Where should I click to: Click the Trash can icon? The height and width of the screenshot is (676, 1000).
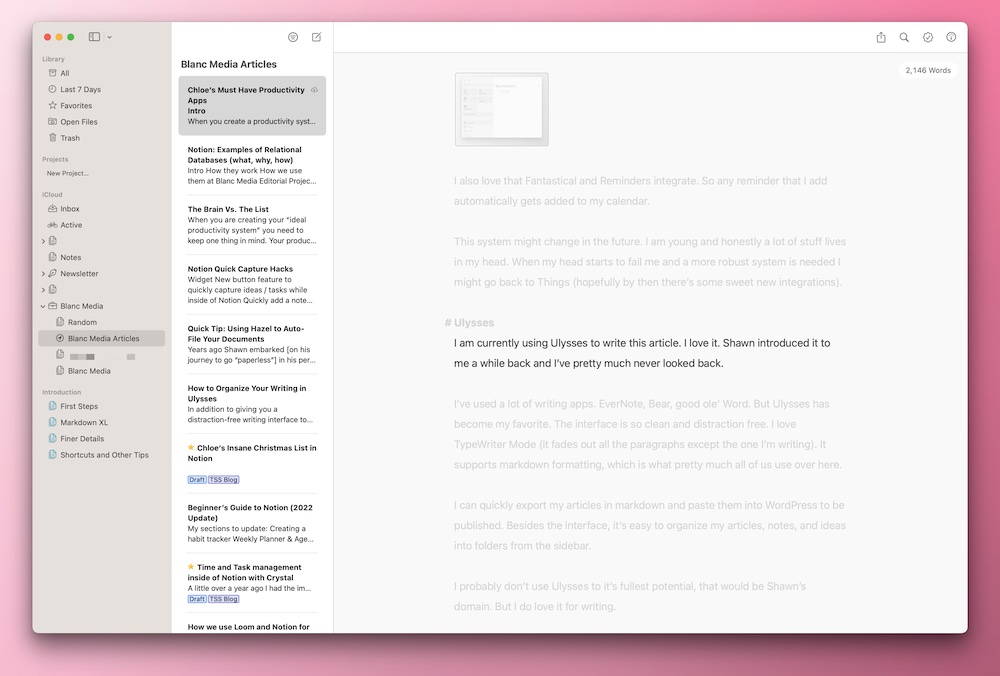pos(53,138)
